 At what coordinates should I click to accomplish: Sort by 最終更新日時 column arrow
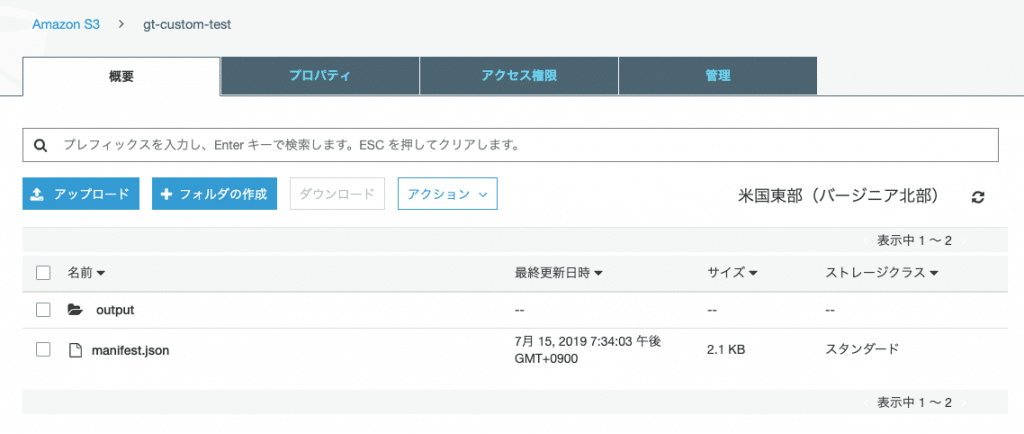[x=598, y=273]
